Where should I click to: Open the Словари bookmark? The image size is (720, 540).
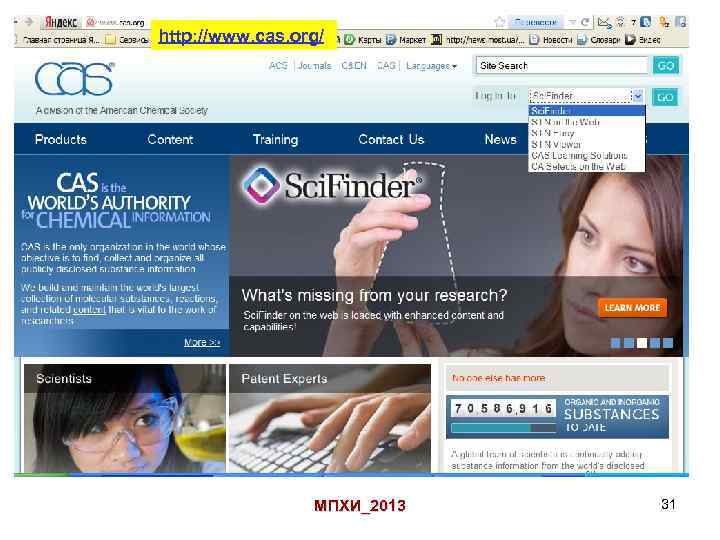click(x=599, y=40)
